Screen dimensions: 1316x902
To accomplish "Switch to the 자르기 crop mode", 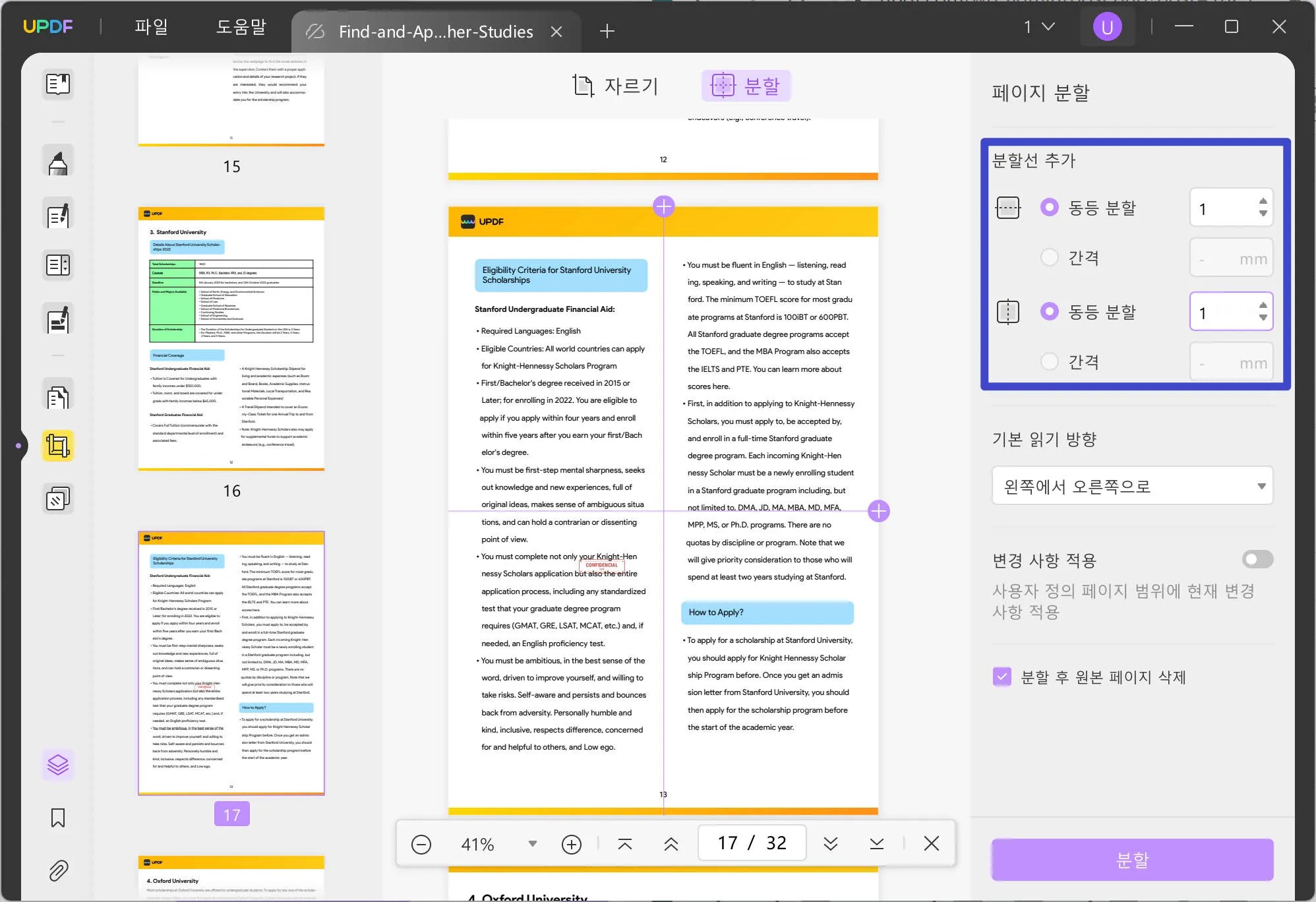I will (x=615, y=86).
